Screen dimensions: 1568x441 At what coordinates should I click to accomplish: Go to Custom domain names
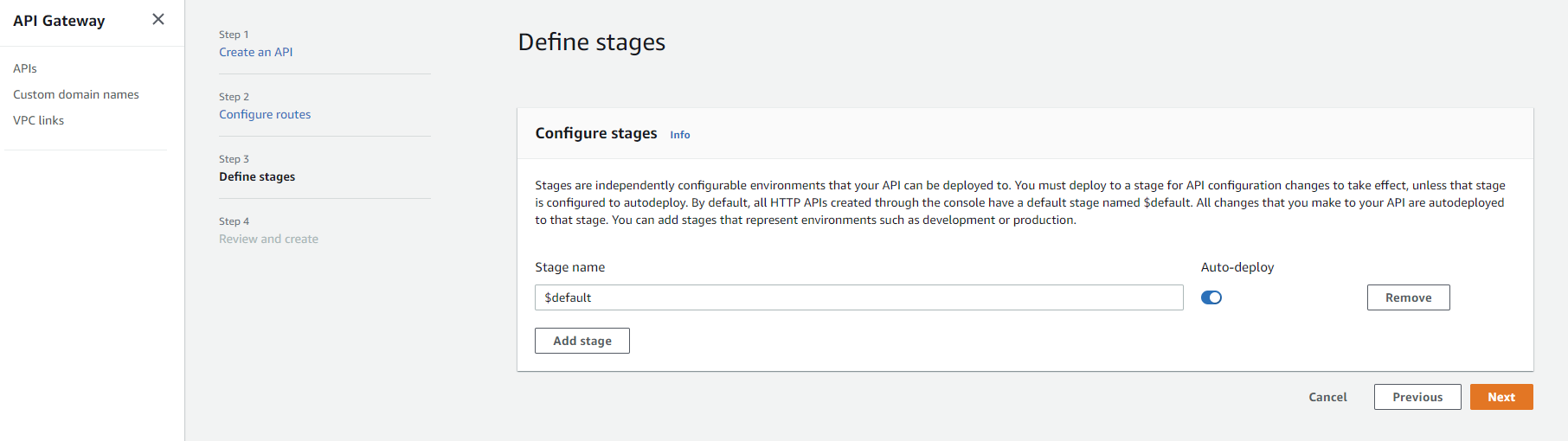pyautogui.click(x=76, y=94)
